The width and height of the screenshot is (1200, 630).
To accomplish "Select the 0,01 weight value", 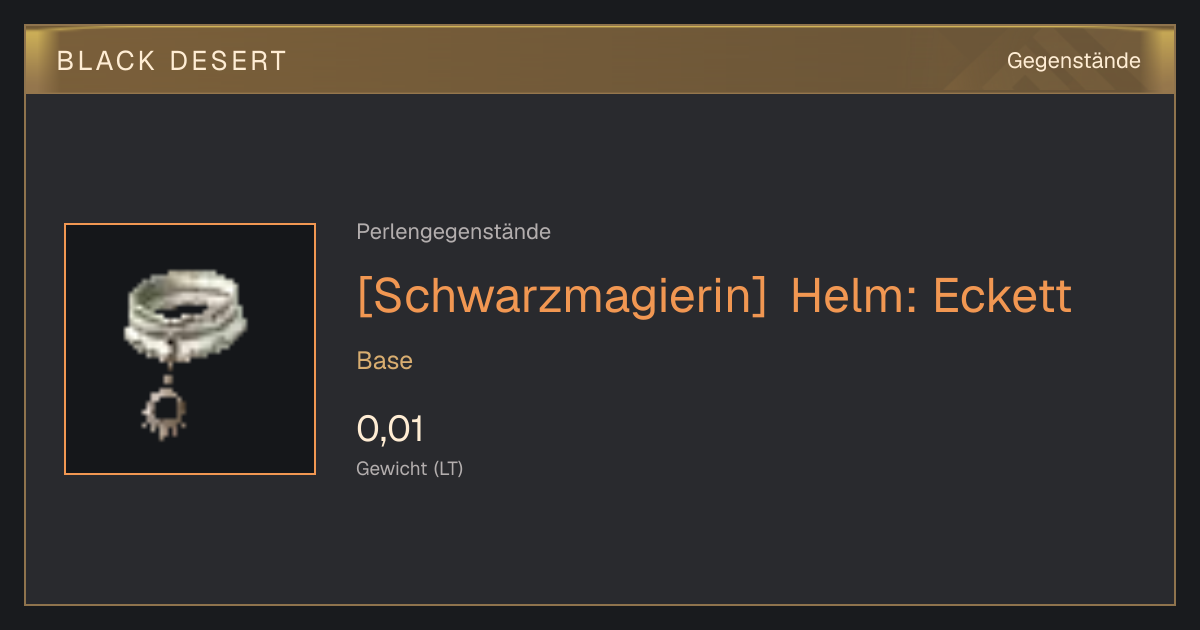I will pos(390,429).
